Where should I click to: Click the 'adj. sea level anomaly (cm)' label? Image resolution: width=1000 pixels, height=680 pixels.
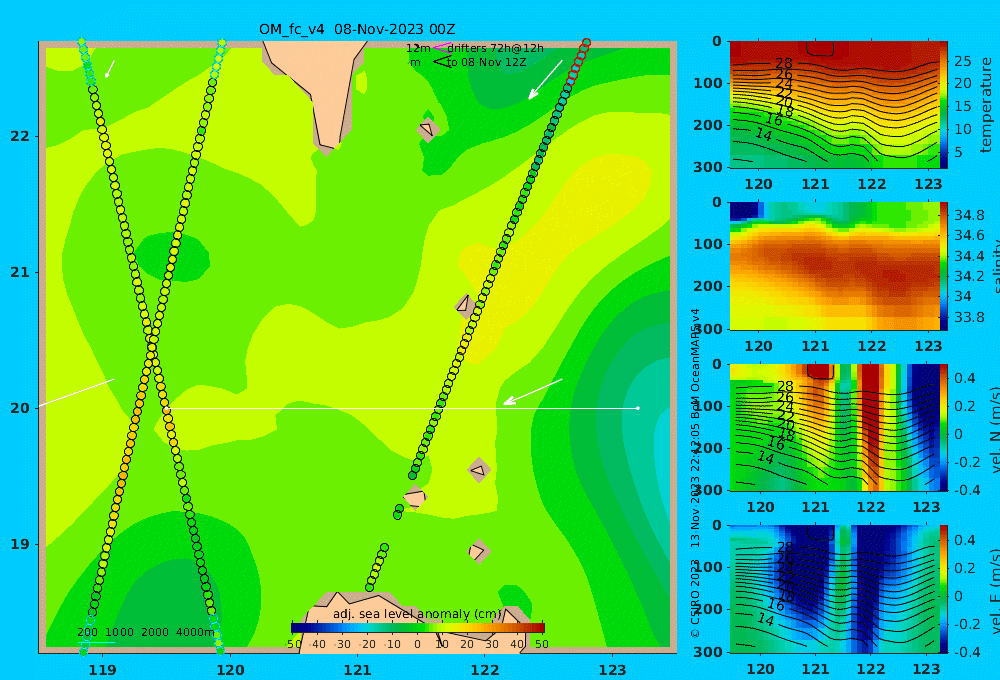(x=417, y=614)
